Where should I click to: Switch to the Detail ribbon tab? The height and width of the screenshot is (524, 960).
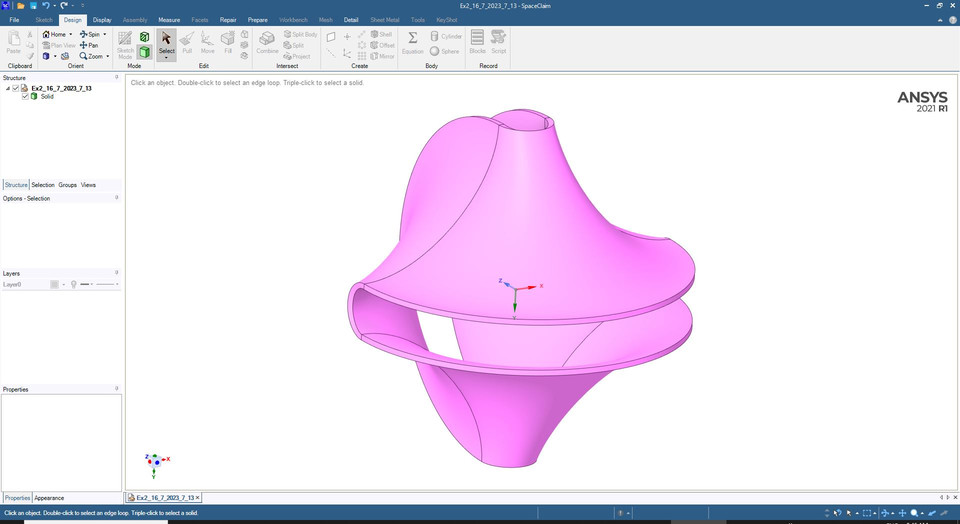tap(351, 20)
